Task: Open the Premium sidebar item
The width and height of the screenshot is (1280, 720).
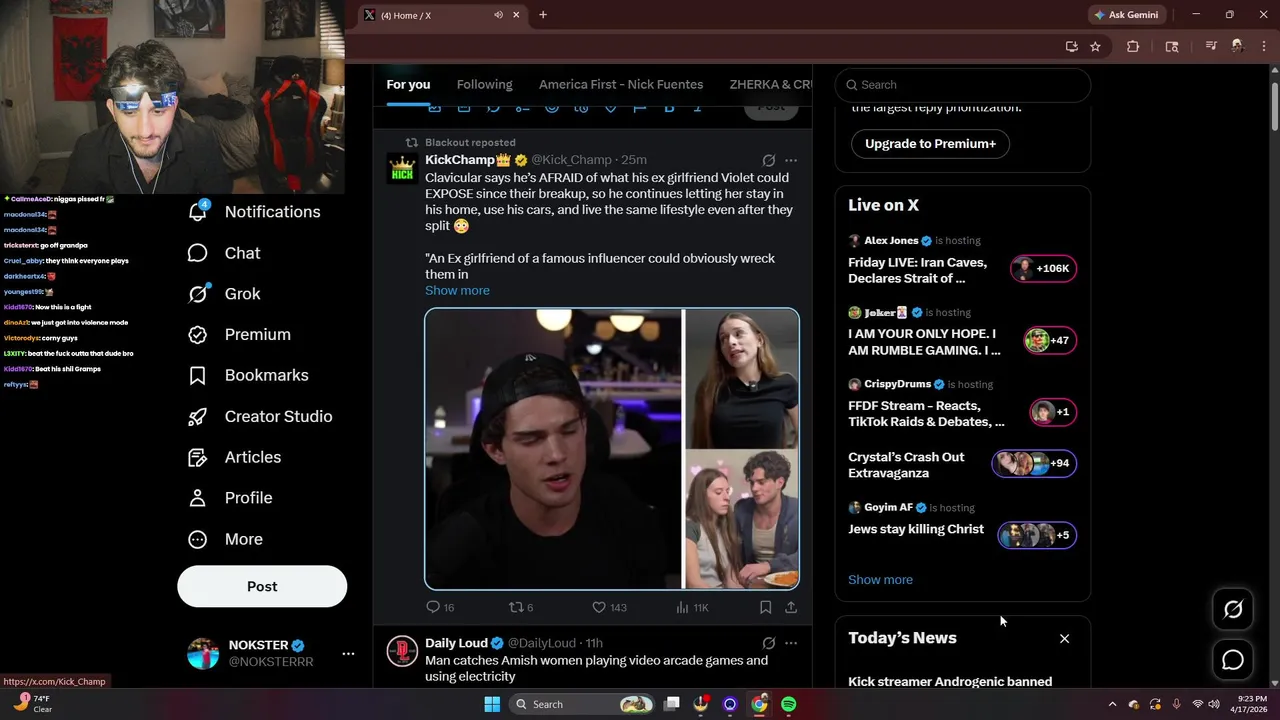Action: [x=239, y=334]
